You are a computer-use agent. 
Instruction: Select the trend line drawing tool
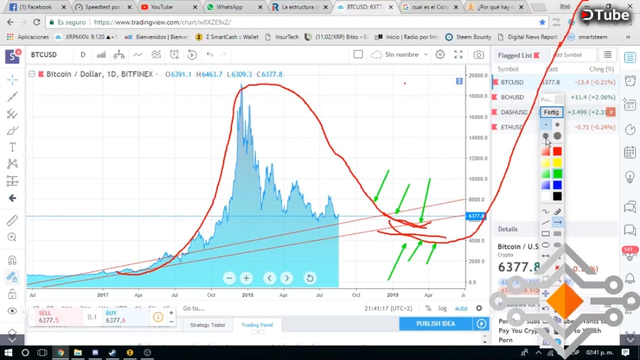click(x=12, y=97)
